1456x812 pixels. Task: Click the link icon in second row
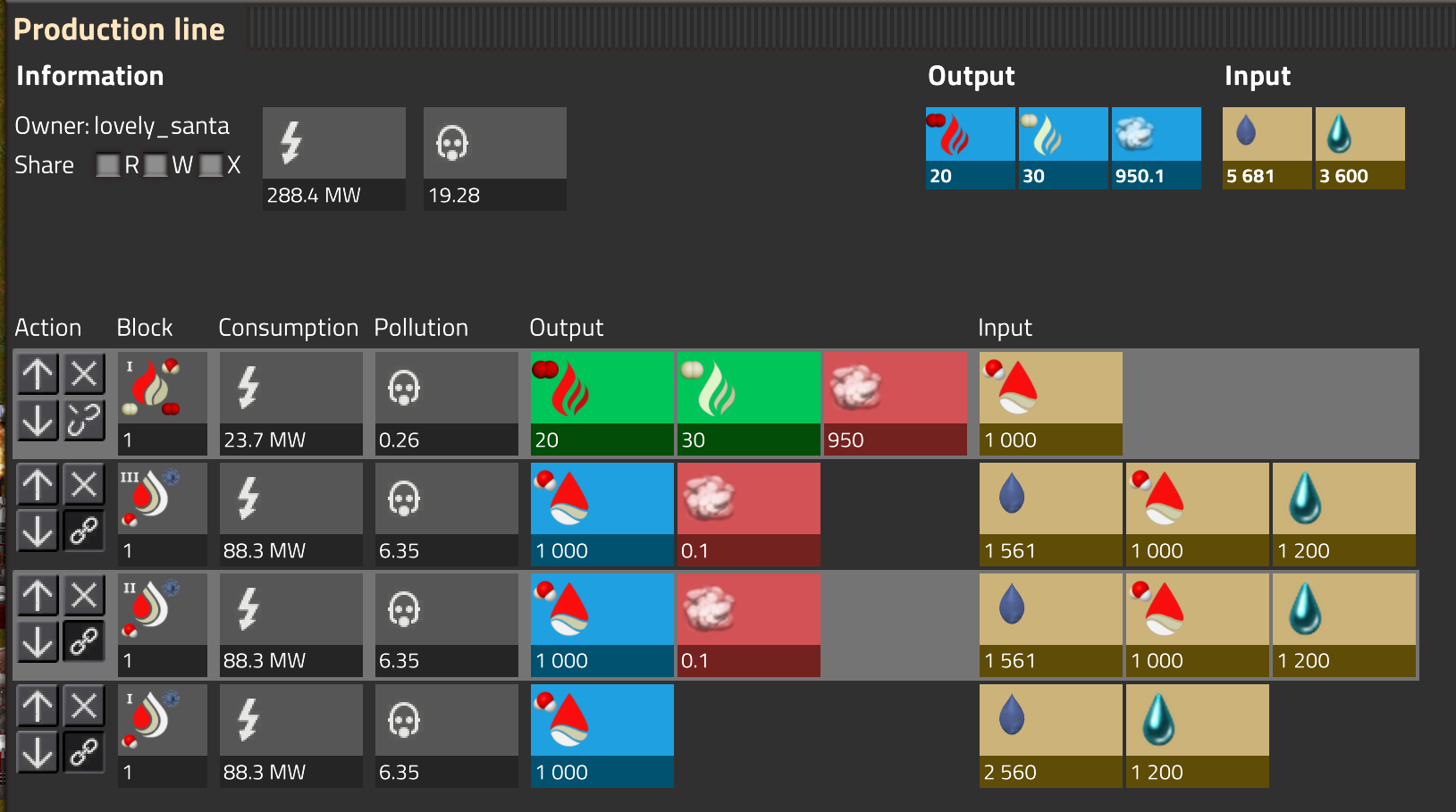click(84, 532)
